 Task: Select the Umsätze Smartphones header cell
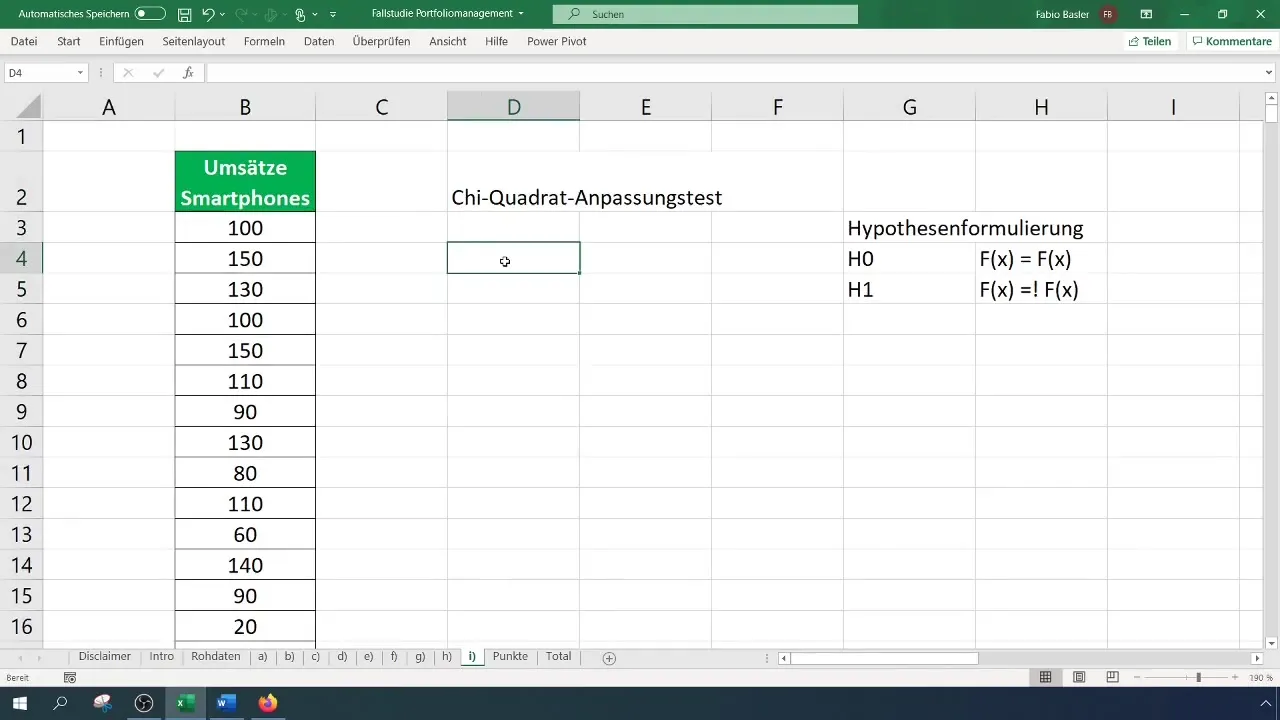[x=245, y=182]
